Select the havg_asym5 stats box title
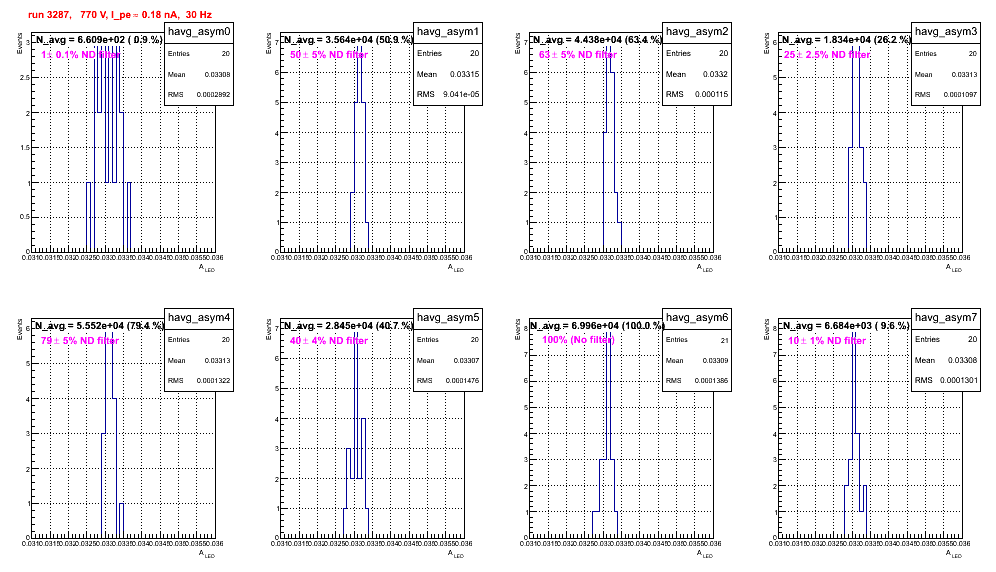This screenshot has width=996, height=572. click(448, 317)
